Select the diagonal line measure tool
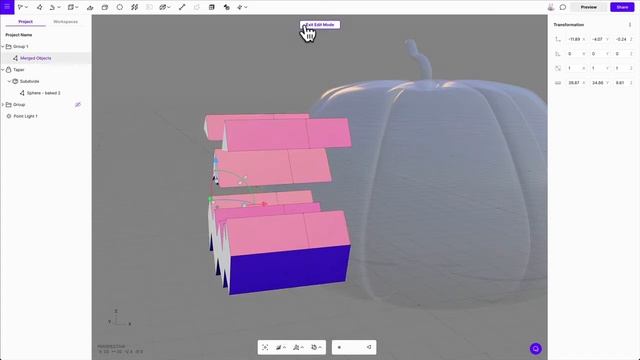 click(182, 7)
